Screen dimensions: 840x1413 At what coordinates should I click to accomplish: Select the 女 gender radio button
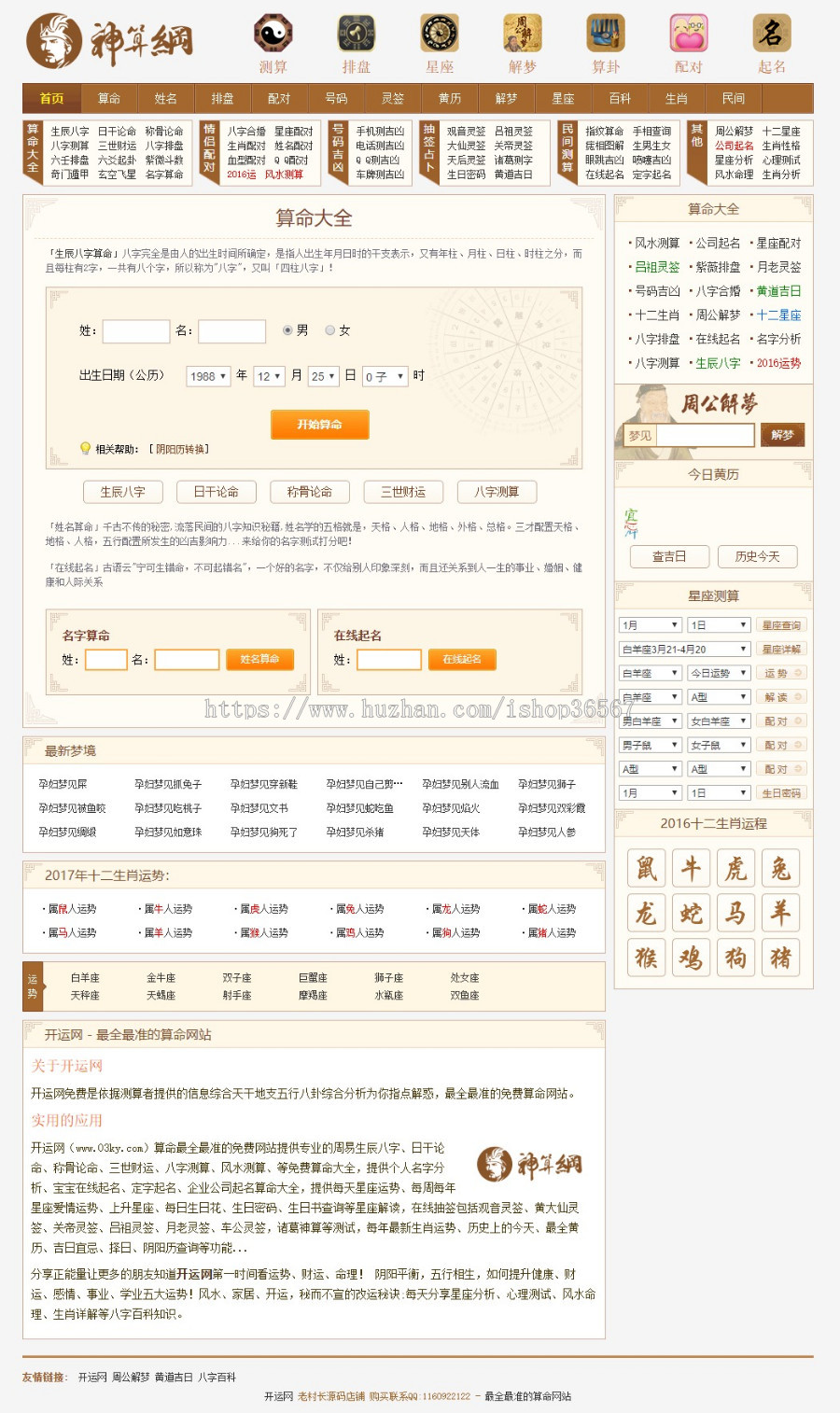point(329,330)
